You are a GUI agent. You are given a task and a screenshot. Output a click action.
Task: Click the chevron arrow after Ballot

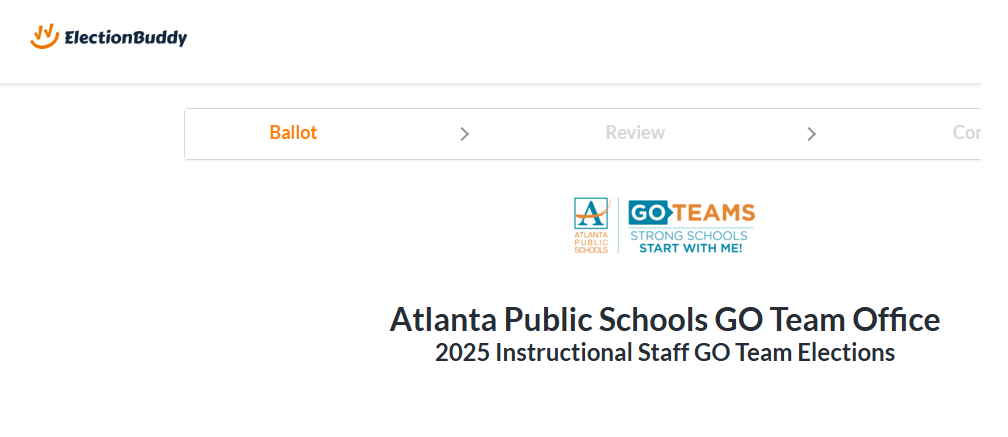(465, 134)
